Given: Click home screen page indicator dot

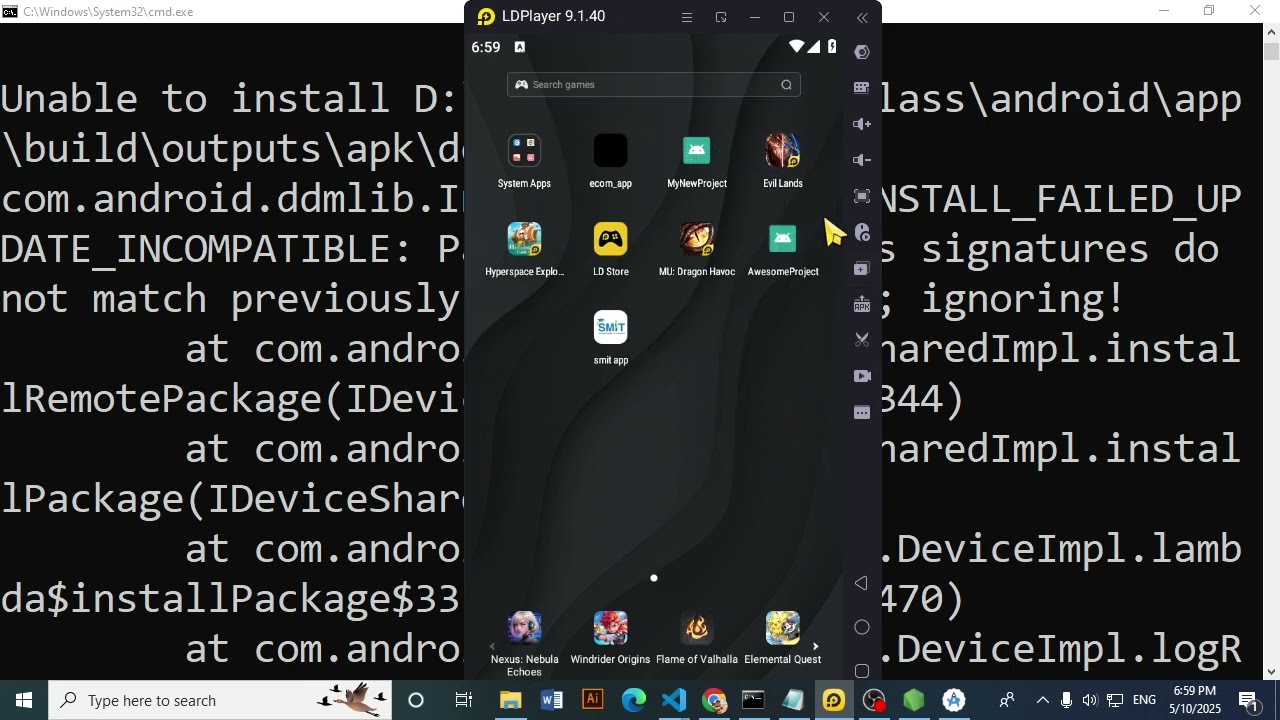Looking at the screenshot, I should [x=654, y=578].
